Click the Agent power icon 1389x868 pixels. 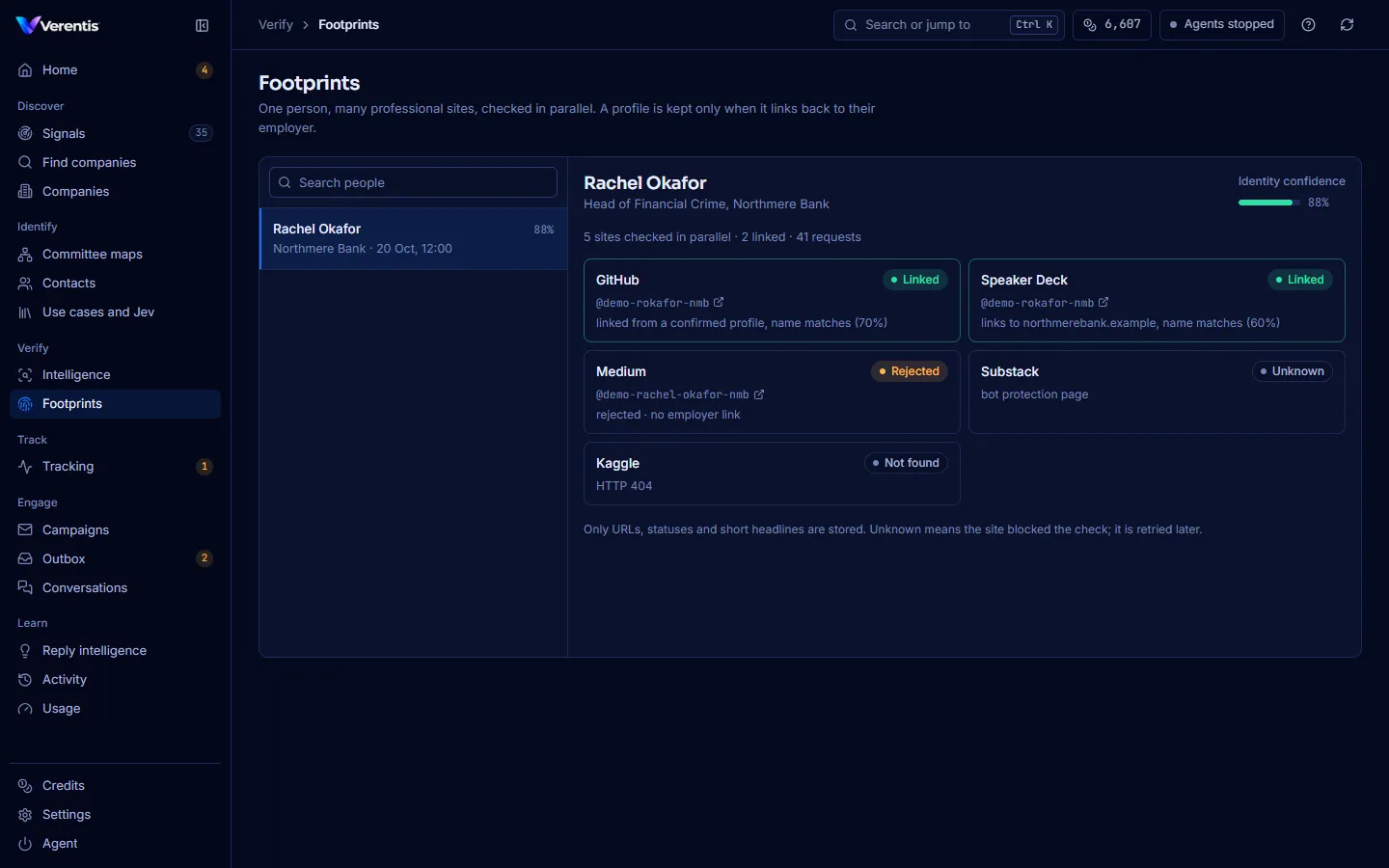25,844
